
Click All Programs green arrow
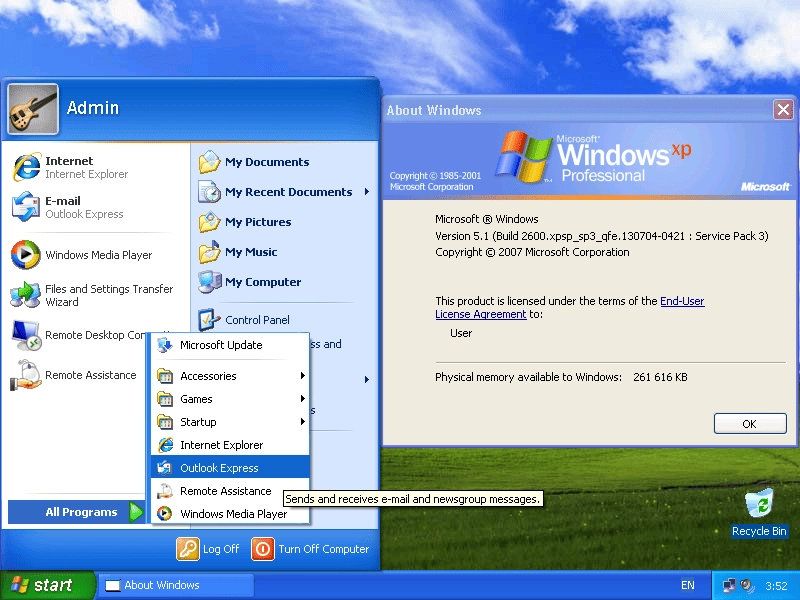point(136,512)
